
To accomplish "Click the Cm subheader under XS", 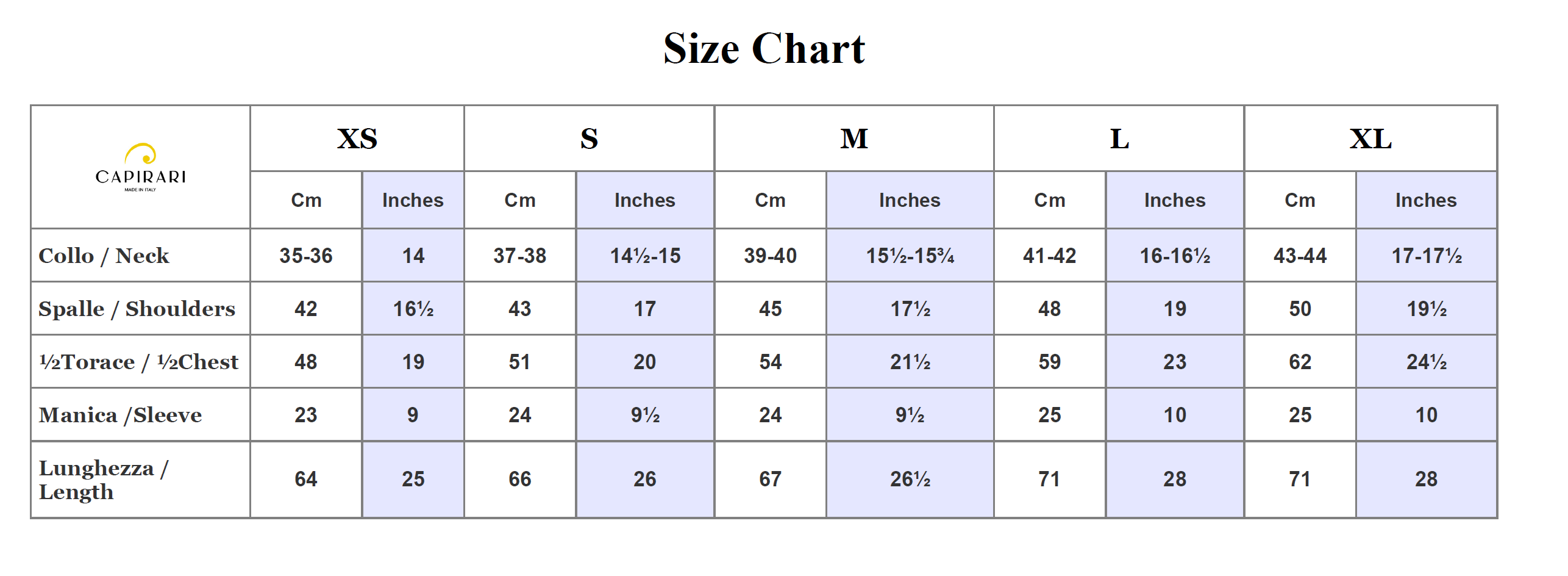I will click(x=306, y=200).
